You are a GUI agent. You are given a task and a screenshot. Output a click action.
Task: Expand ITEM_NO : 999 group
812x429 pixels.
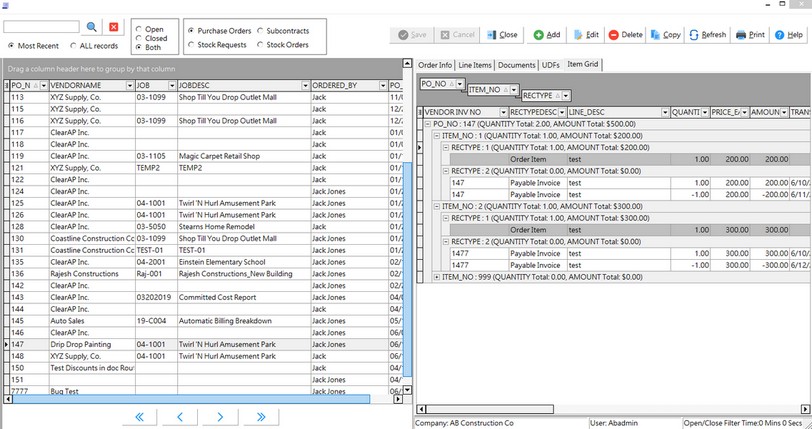(437, 277)
